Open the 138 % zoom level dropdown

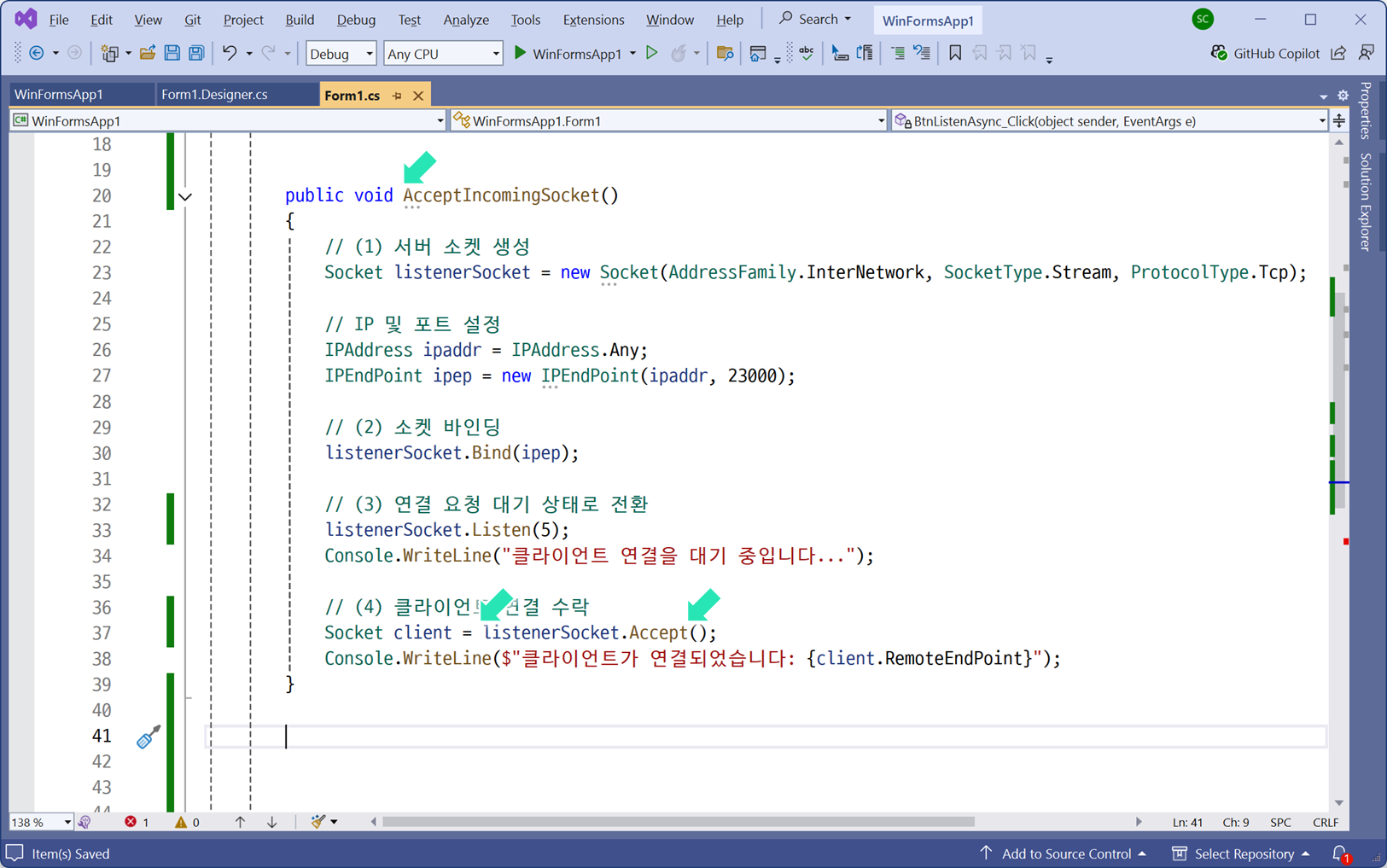41,822
